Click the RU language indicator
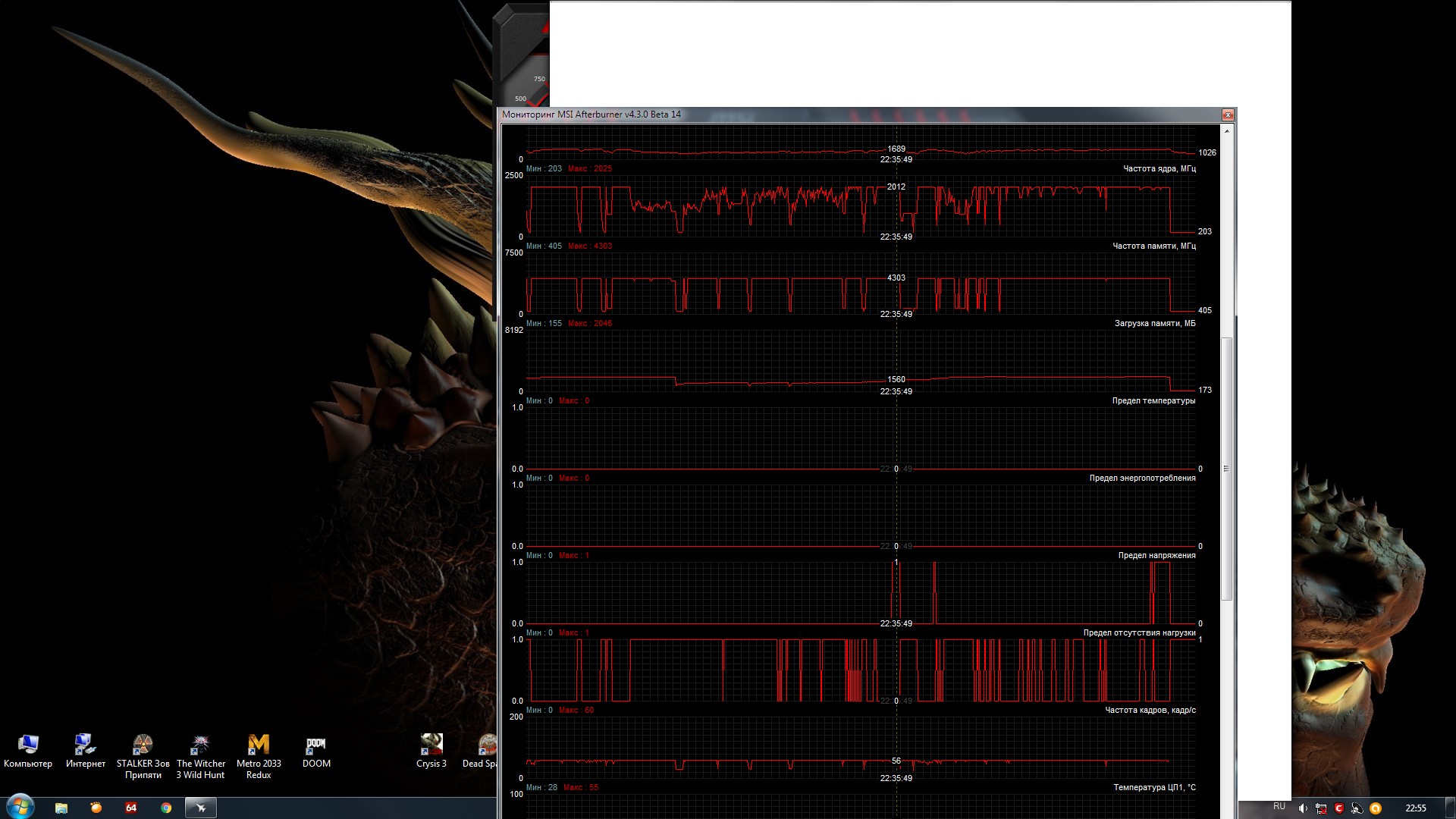Image resolution: width=1456 pixels, height=819 pixels. [x=1279, y=807]
